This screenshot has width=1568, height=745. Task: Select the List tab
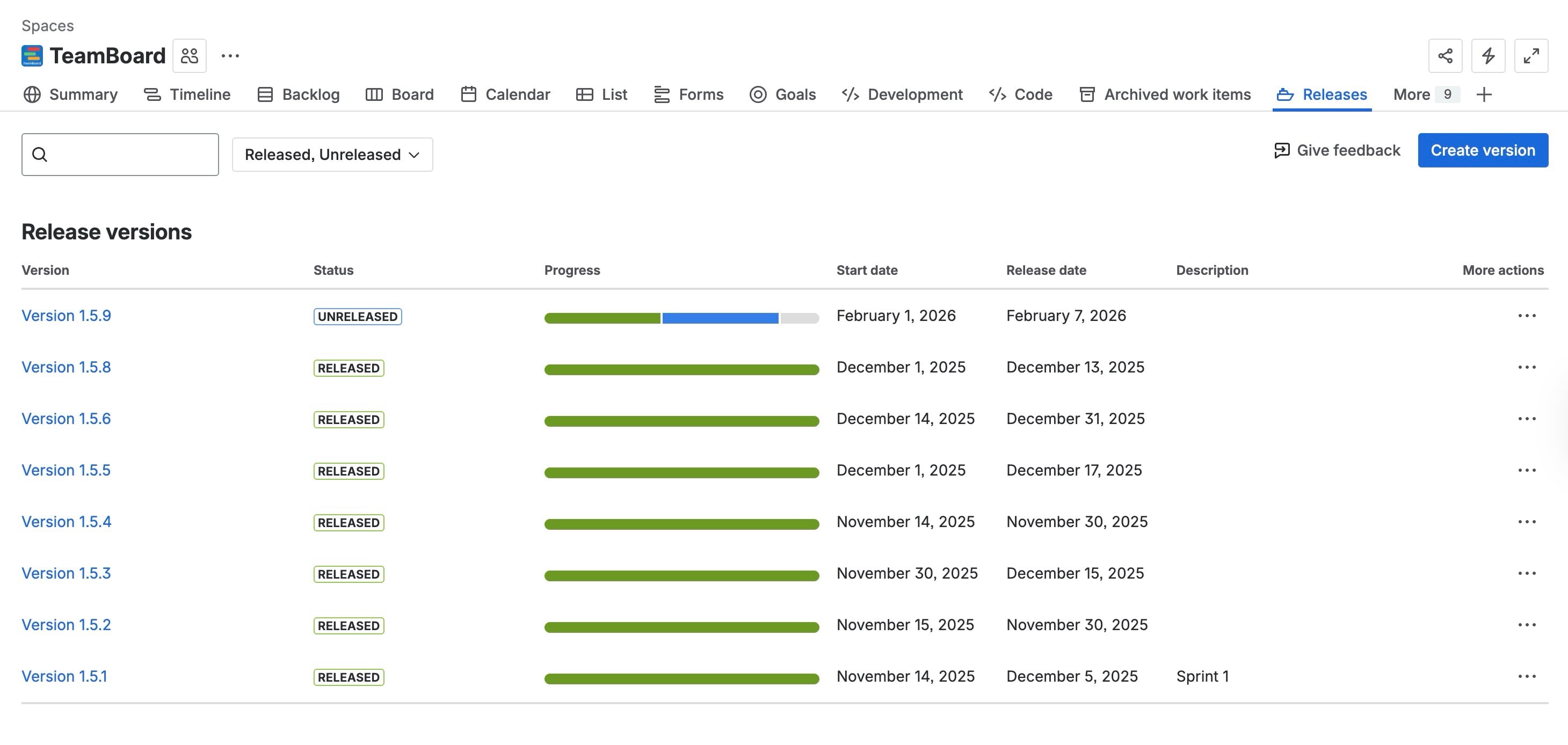click(x=601, y=94)
